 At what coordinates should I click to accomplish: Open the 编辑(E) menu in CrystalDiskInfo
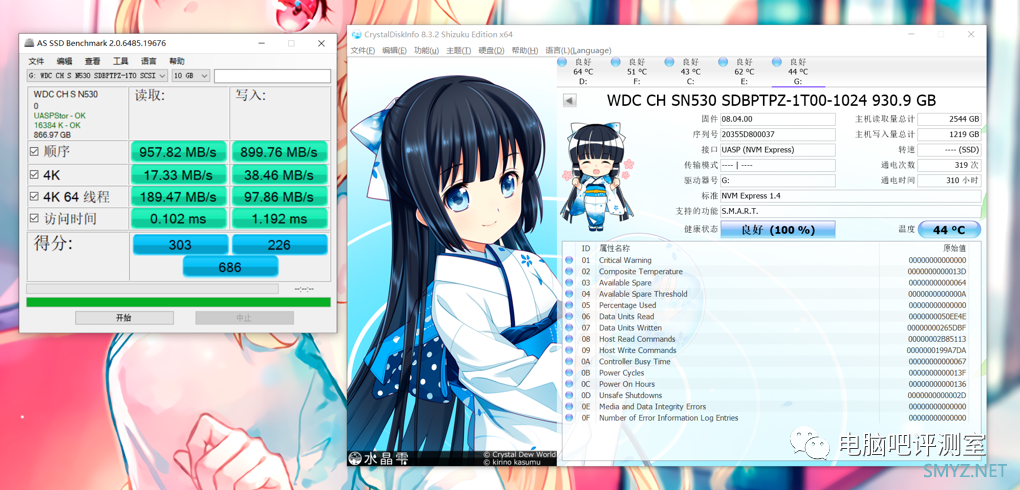click(395, 51)
